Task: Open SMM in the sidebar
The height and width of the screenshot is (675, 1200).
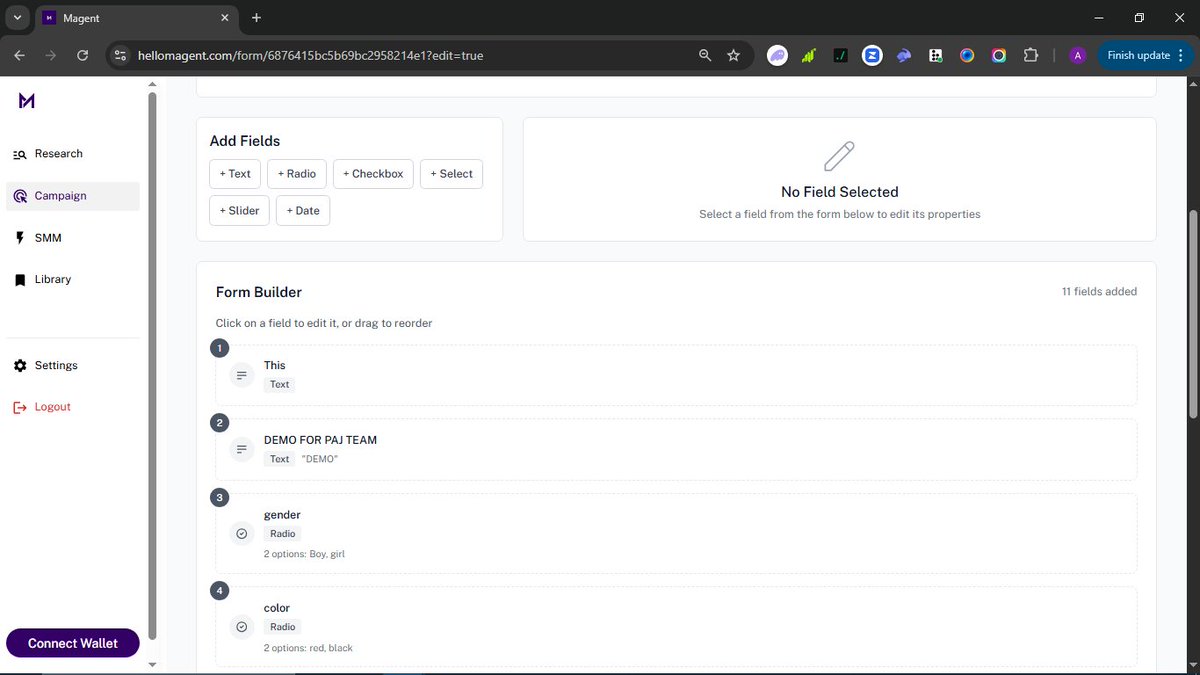Action: coord(72,238)
